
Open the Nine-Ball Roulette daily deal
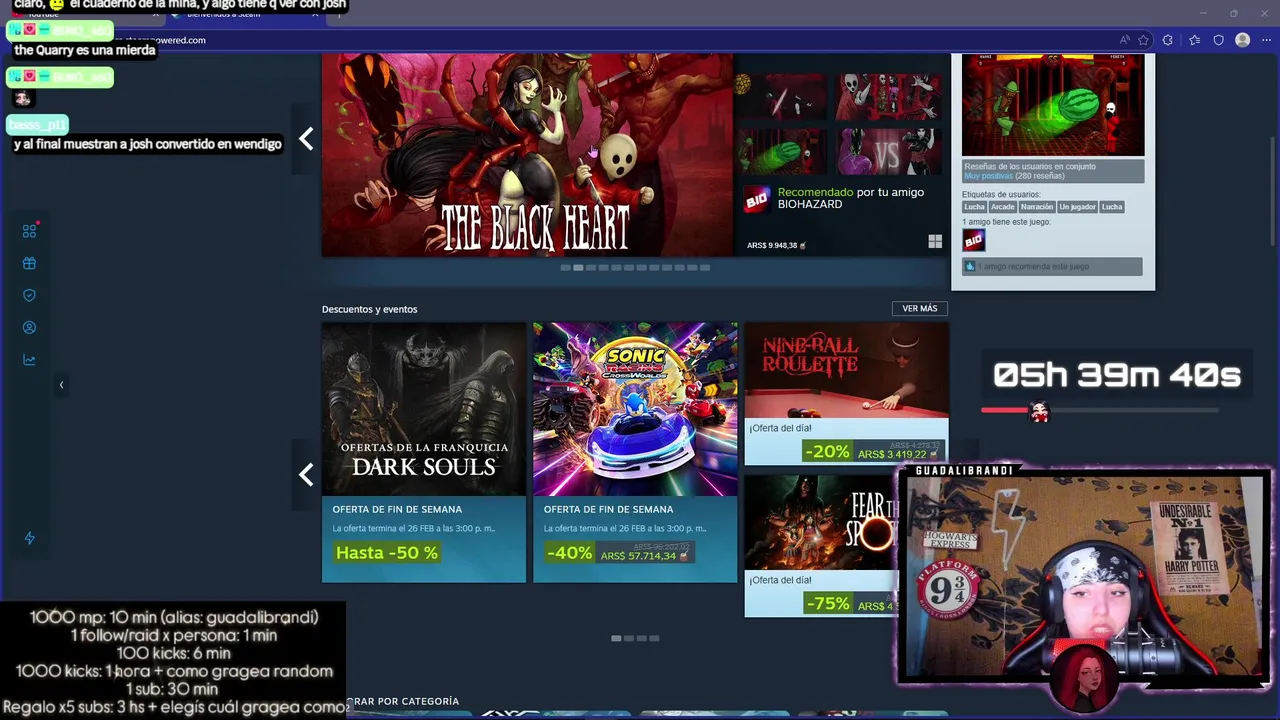coord(846,394)
